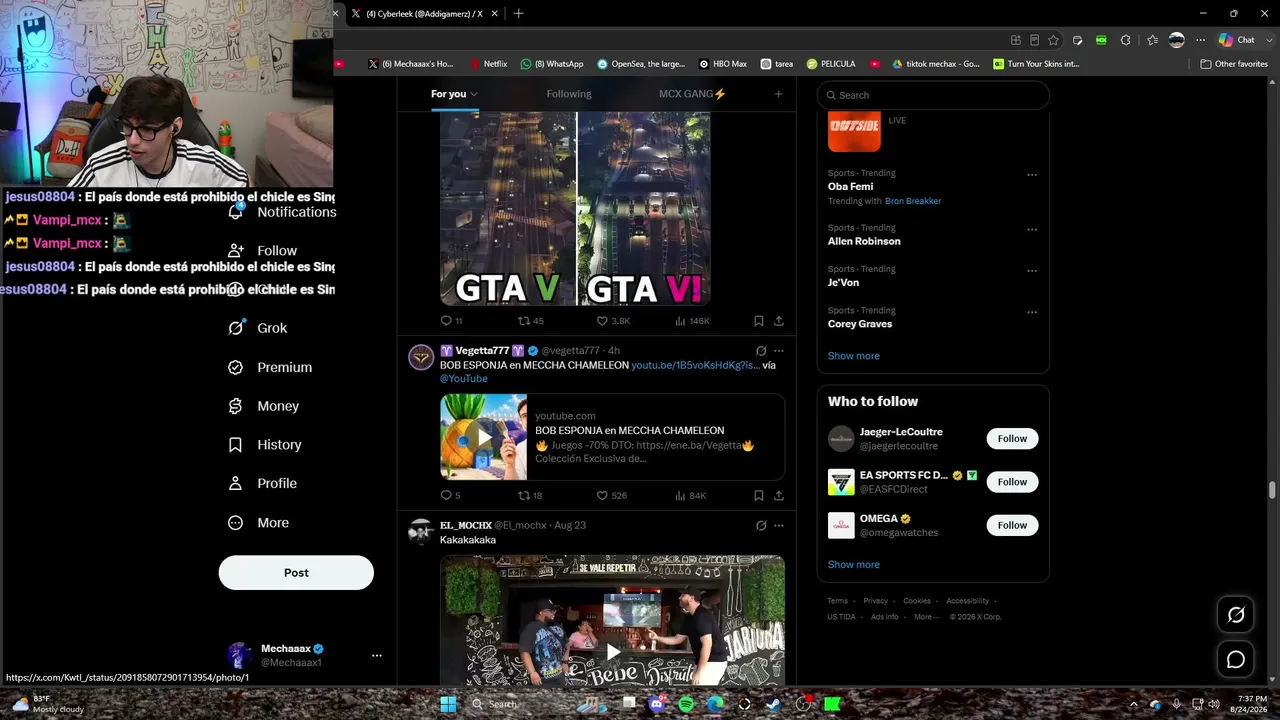Click into the X Search field
The height and width of the screenshot is (720, 1280).
(933, 95)
